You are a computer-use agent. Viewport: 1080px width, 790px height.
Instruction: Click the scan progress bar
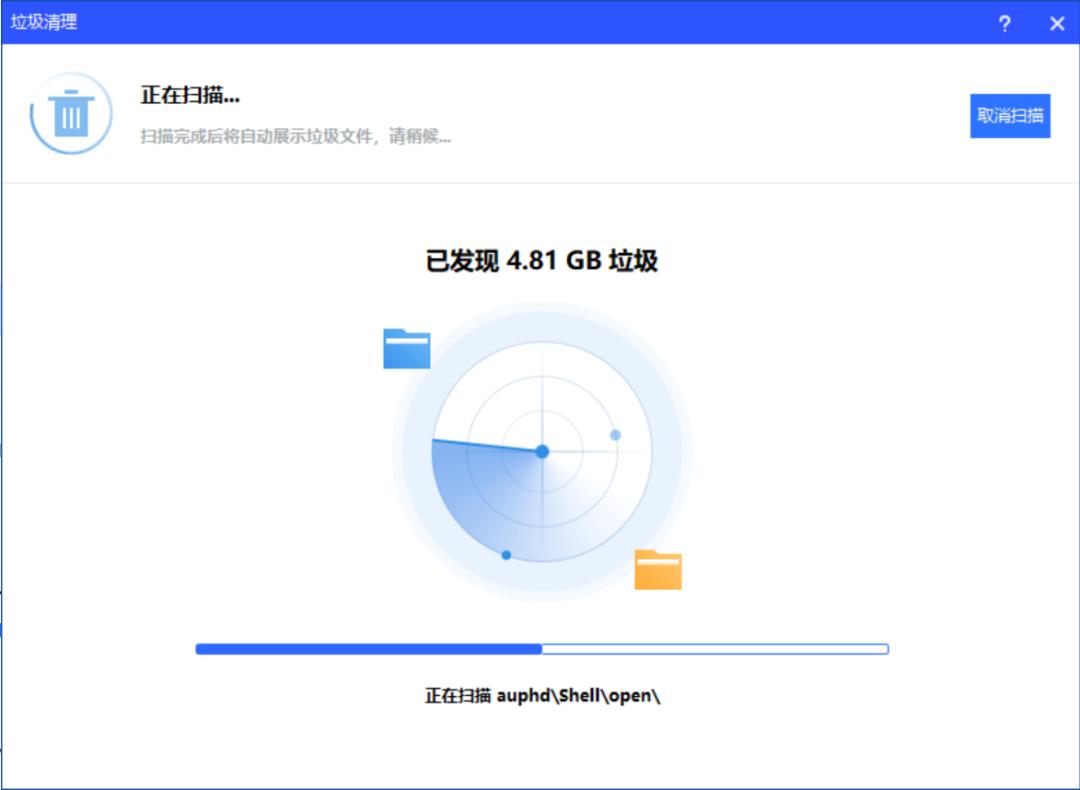pyautogui.click(x=545, y=647)
